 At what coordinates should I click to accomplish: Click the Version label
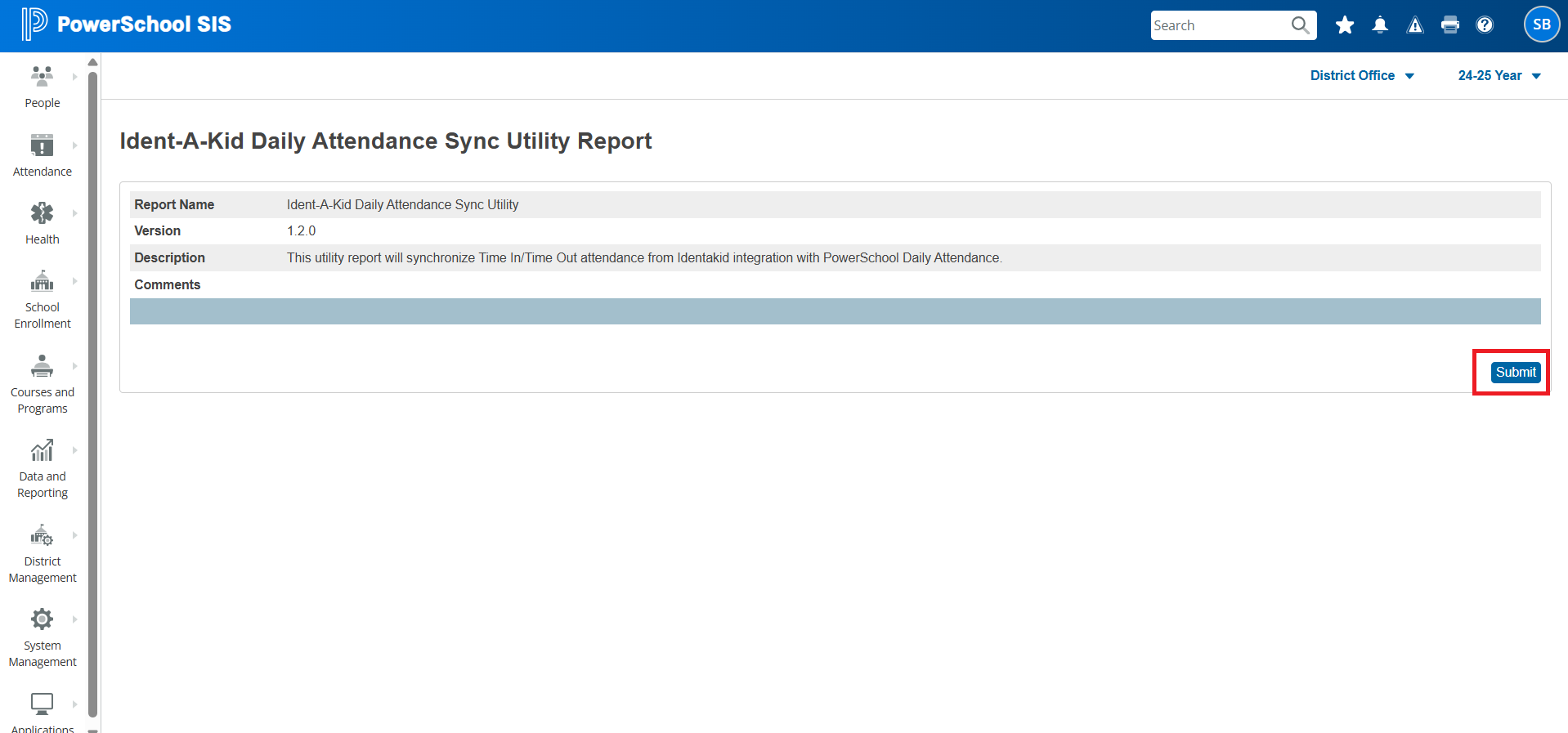(x=158, y=231)
